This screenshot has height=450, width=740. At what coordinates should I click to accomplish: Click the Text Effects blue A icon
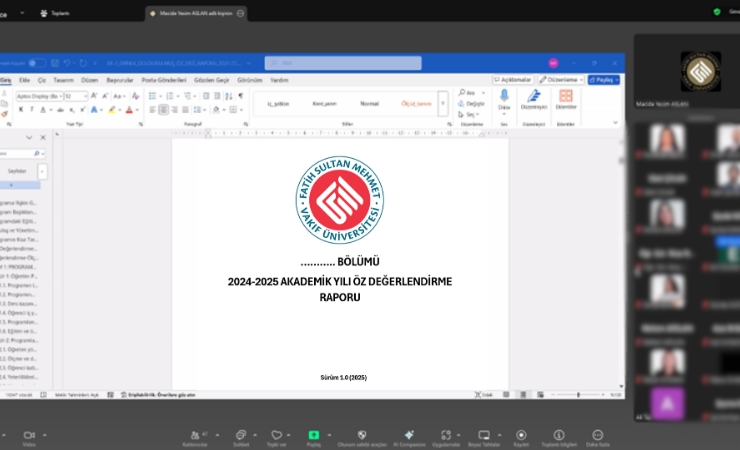94,109
